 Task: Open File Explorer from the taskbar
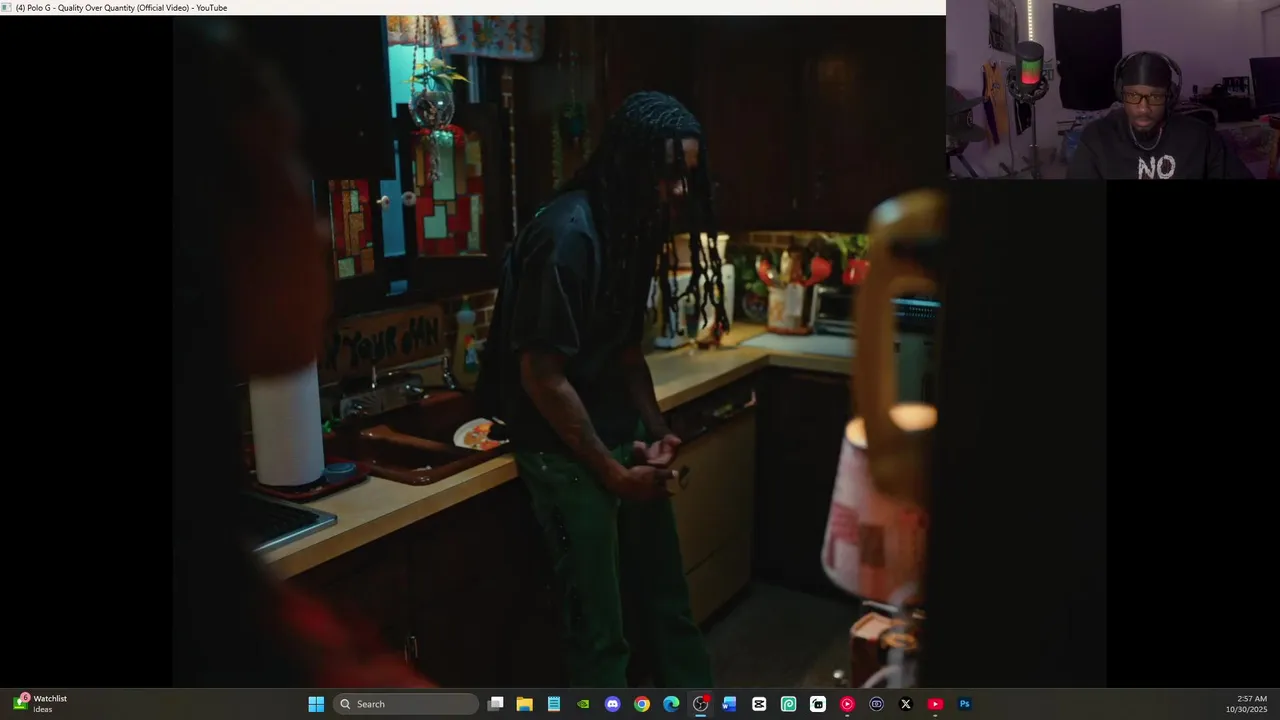click(x=524, y=704)
